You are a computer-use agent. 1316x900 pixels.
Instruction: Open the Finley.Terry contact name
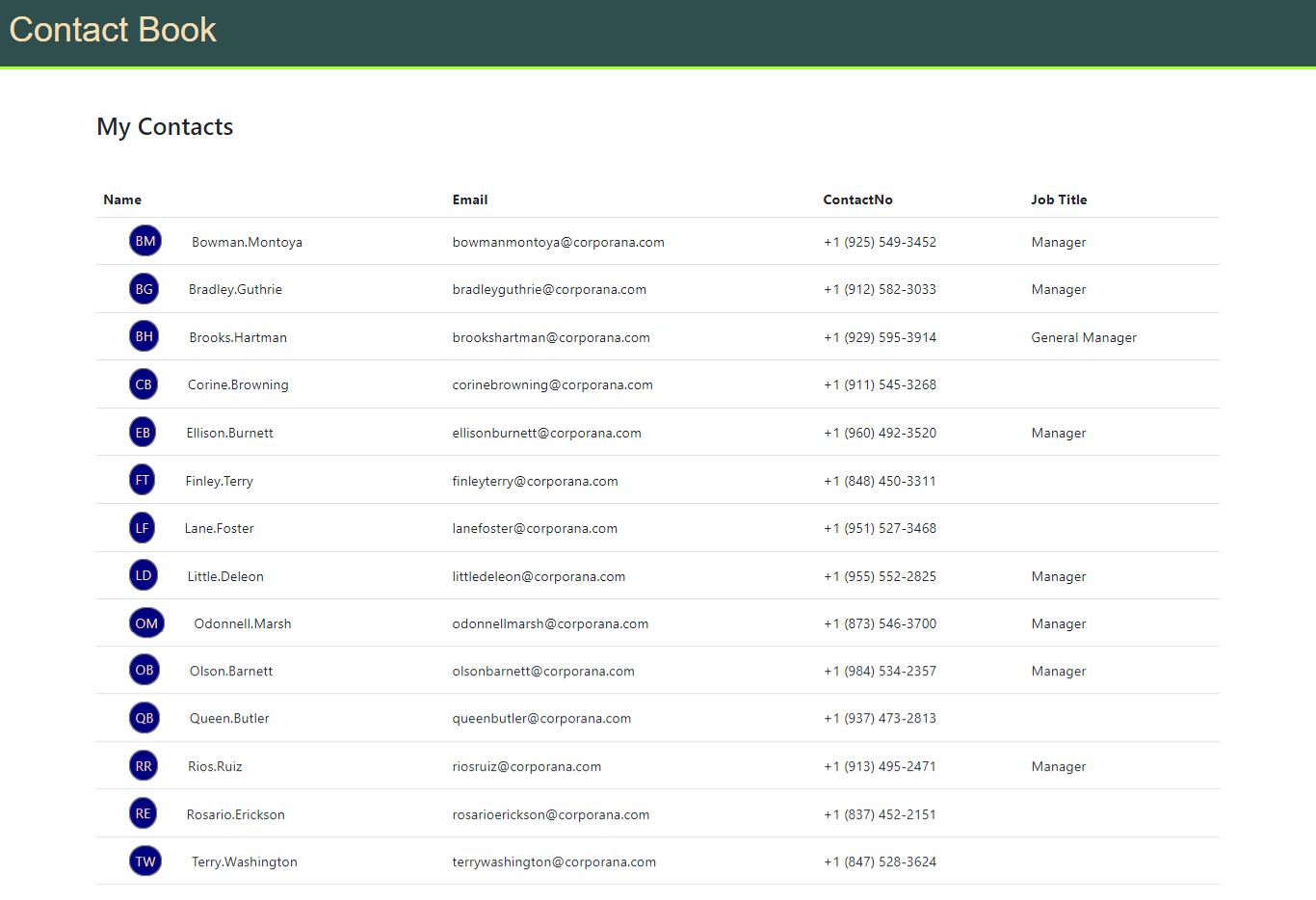(x=219, y=481)
